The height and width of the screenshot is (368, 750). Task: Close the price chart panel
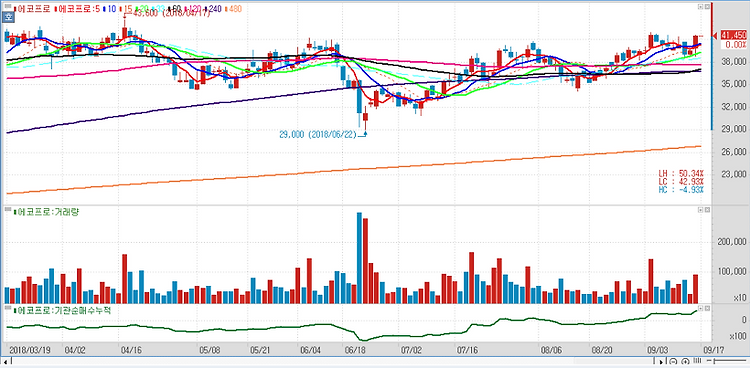click(707, 7)
